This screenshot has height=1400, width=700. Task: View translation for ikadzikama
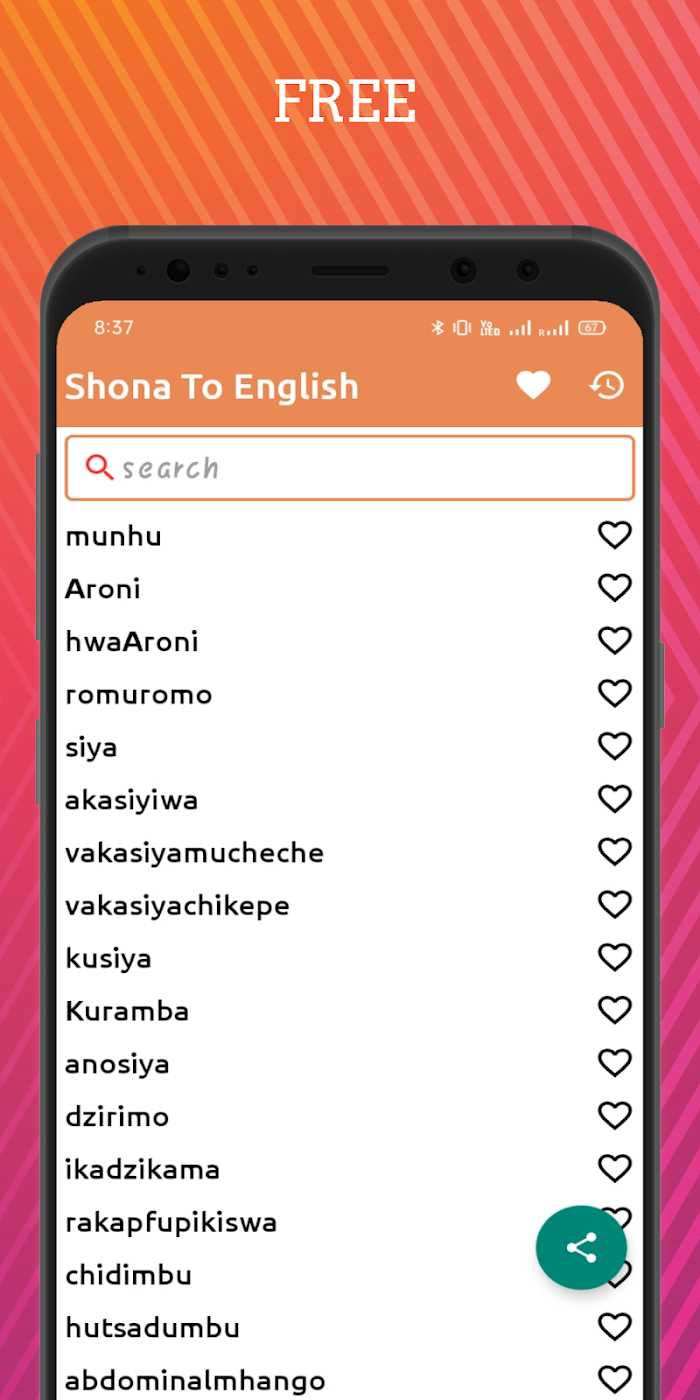[x=142, y=1170]
